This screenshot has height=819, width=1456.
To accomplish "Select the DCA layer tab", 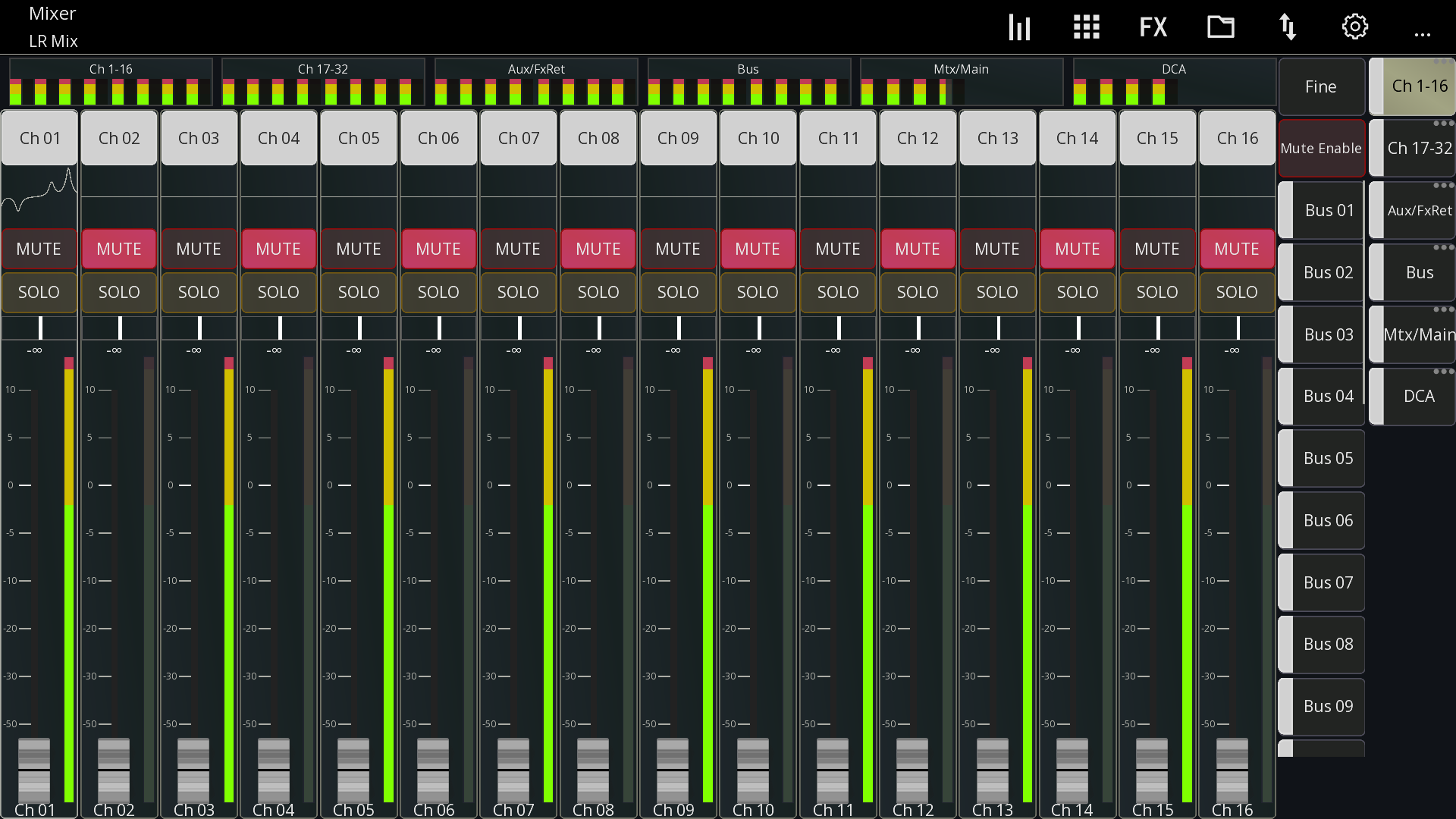I will [x=1412, y=396].
